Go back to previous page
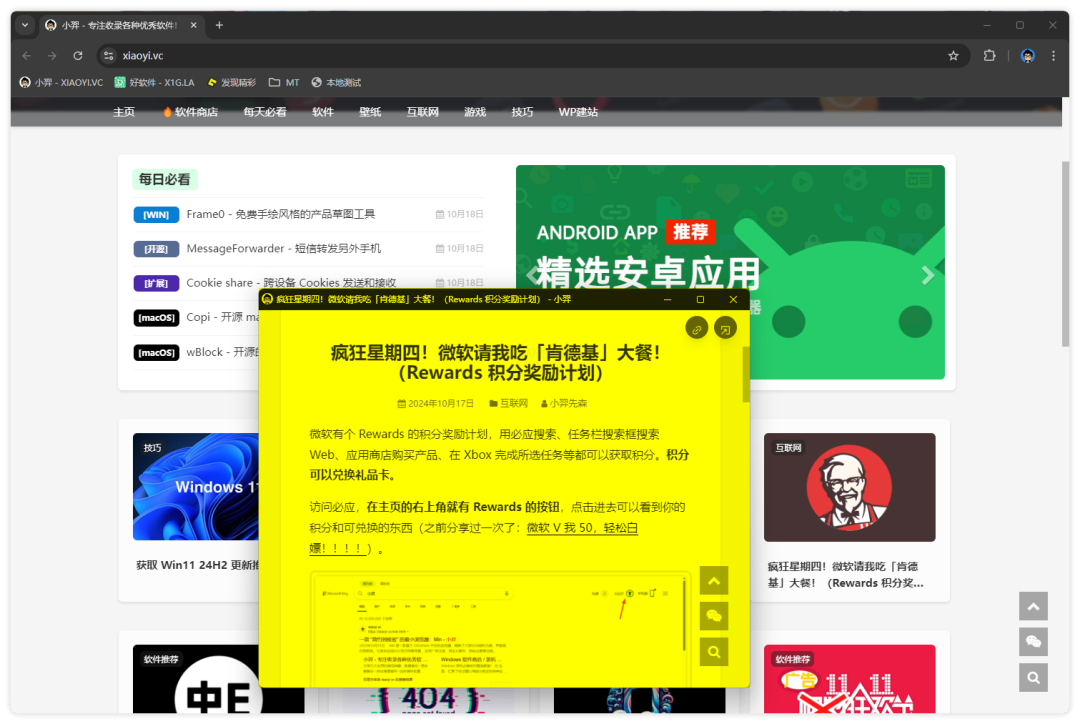 coord(27,56)
